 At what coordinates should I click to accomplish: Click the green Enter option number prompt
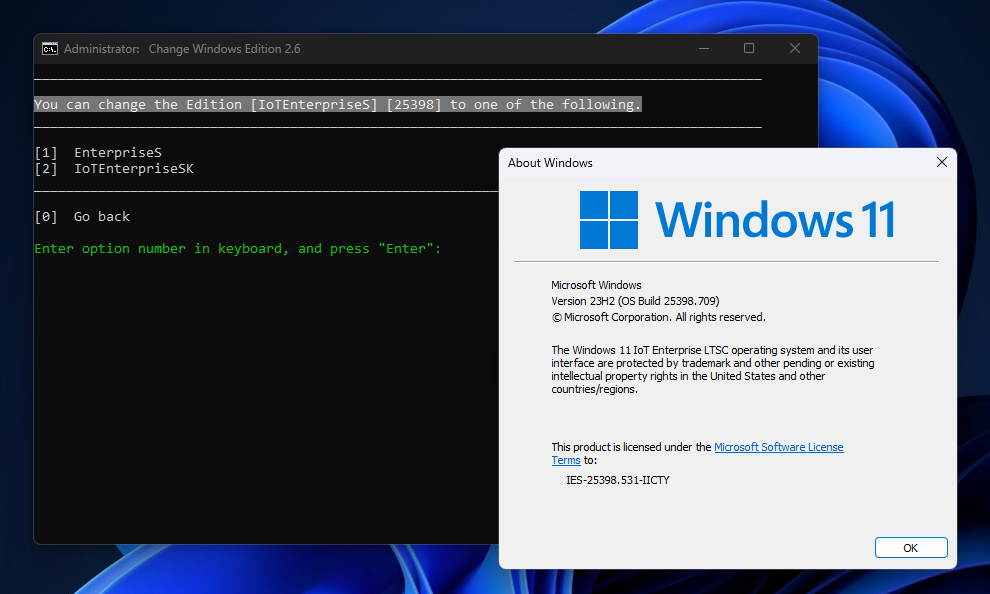237,249
